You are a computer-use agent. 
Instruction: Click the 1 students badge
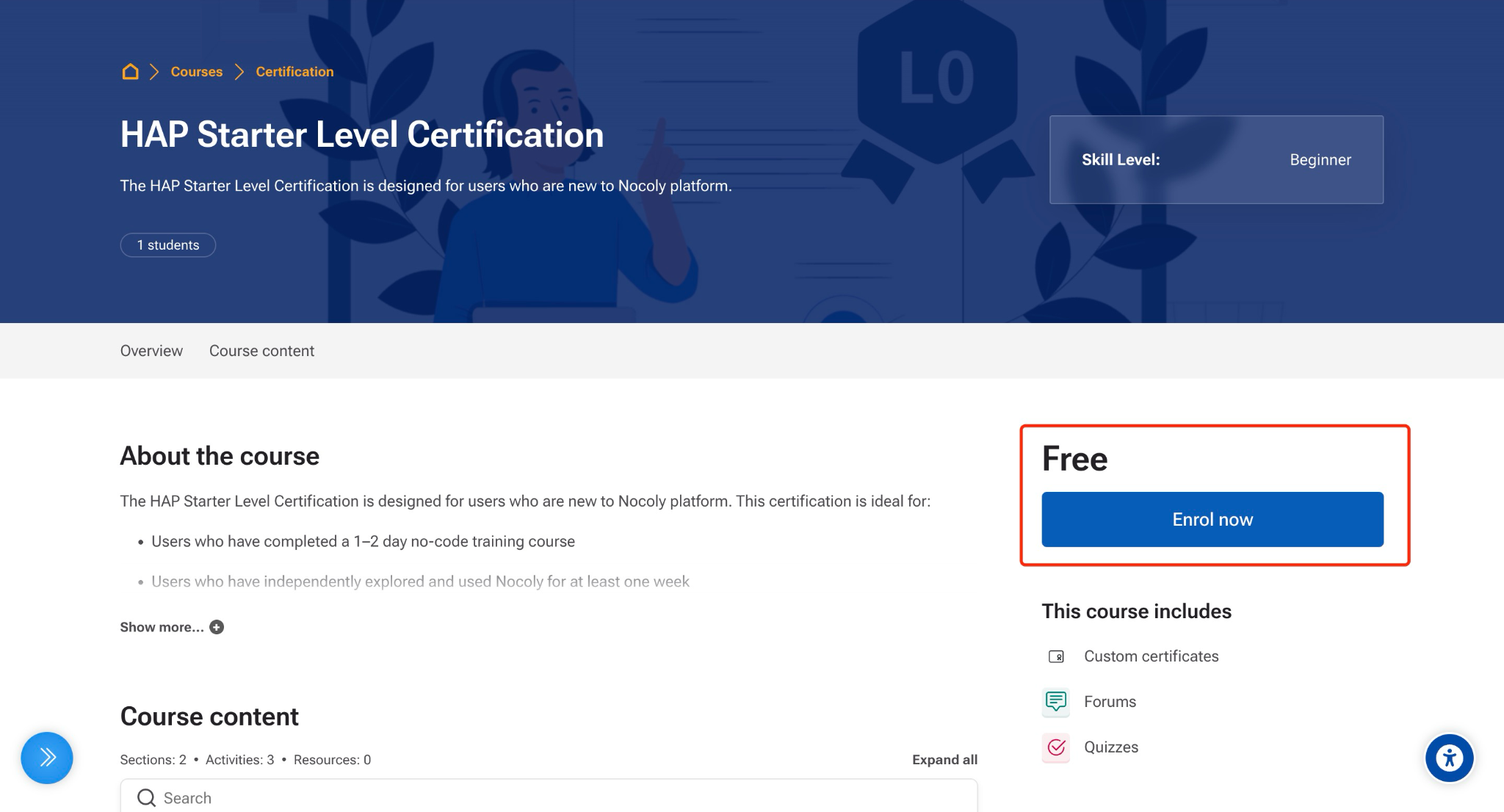tap(168, 245)
